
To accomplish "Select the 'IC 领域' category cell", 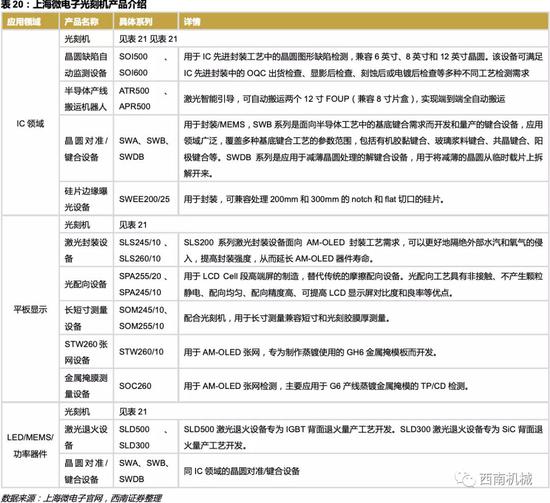I will [30, 123].
